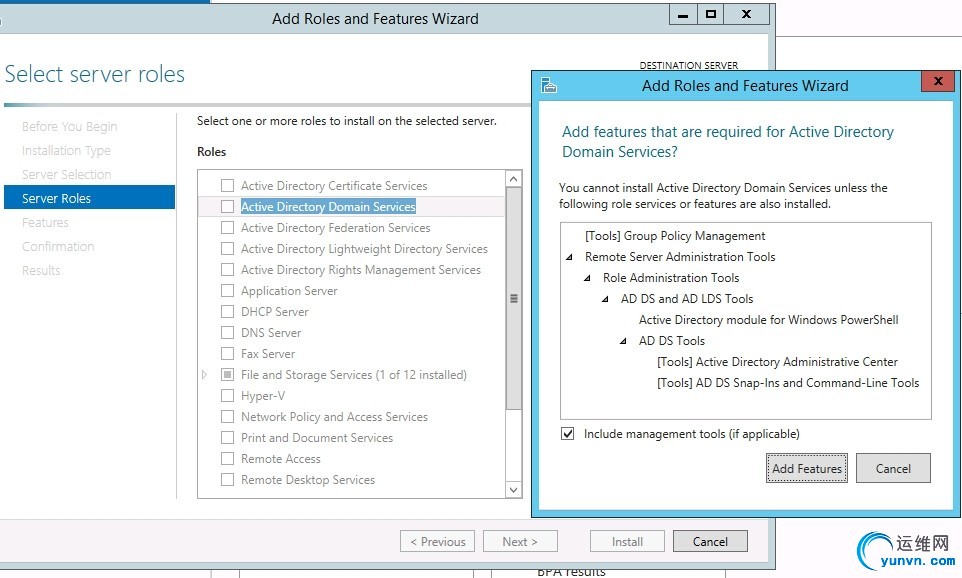Click the Add Features button
Screen dimensions: 962x578
(807, 468)
